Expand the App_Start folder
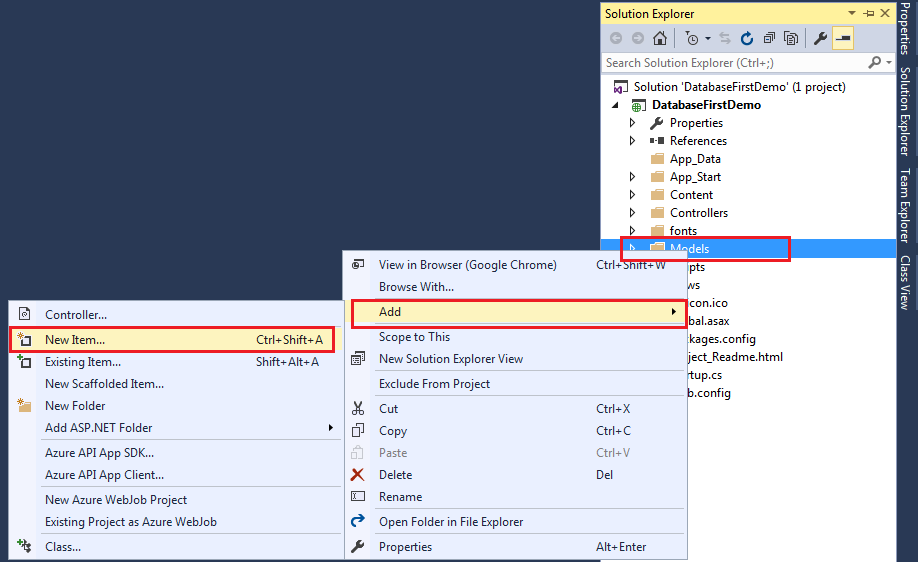The width and height of the screenshot is (918, 562). click(x=632, y=177)
